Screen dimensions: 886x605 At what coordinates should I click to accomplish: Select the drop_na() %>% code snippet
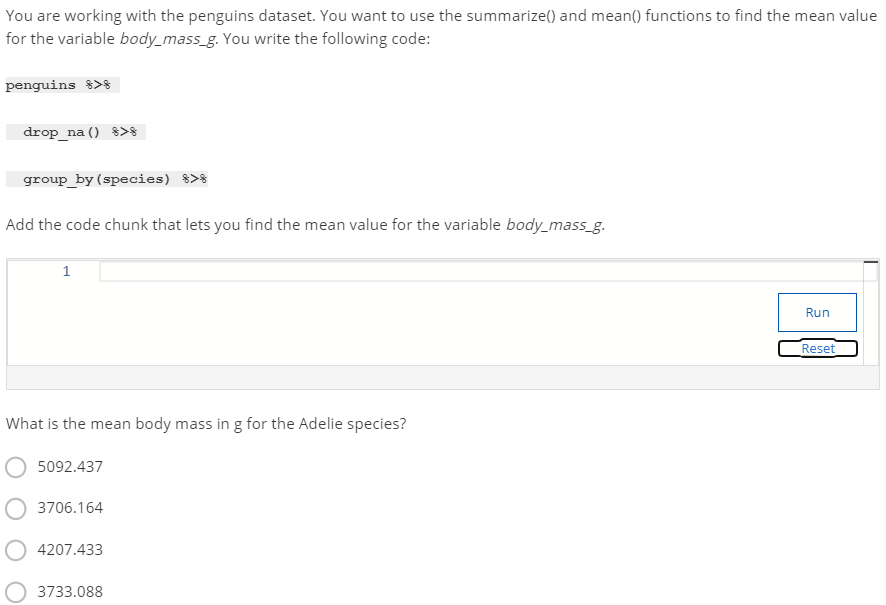[75, 131]
